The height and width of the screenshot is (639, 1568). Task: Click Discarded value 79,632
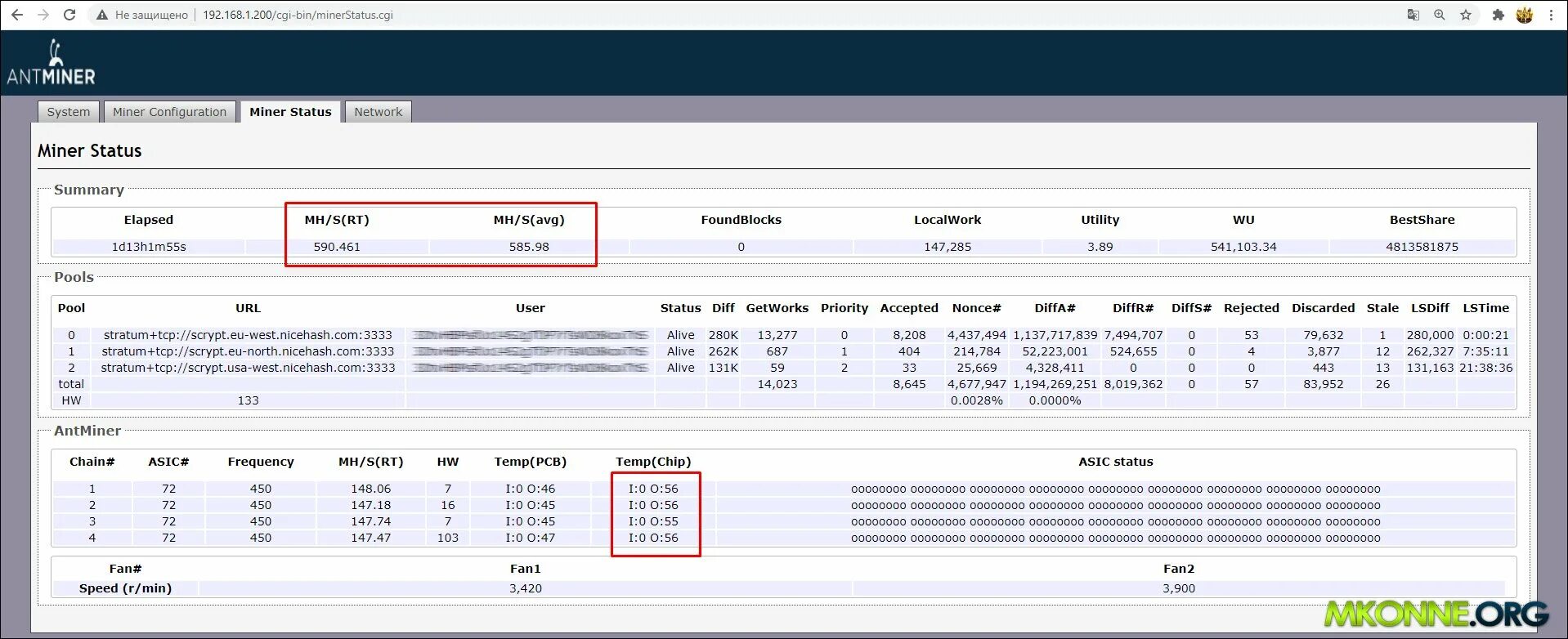1323,335
